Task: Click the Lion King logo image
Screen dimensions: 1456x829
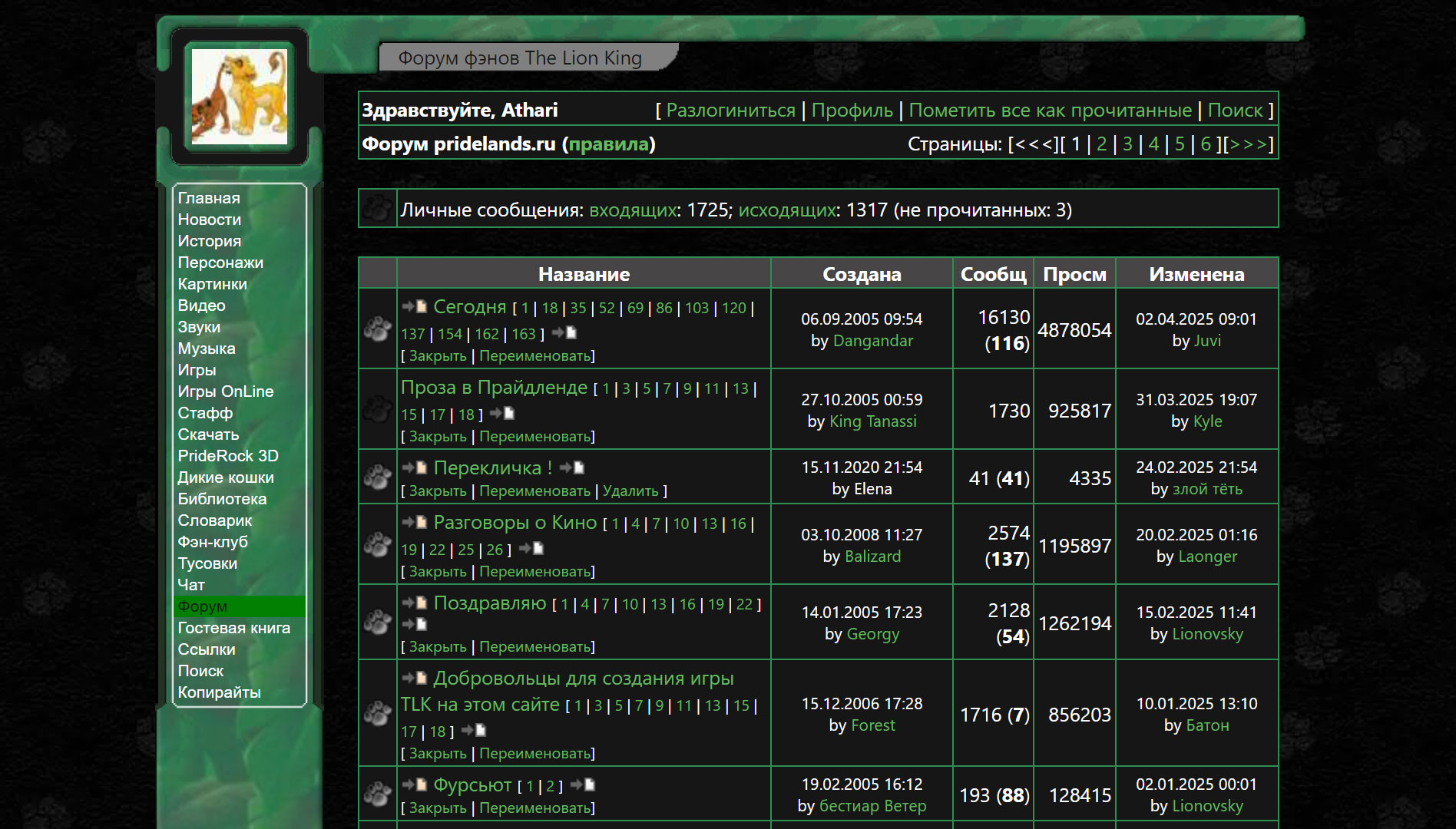Action: coord(239,97)
